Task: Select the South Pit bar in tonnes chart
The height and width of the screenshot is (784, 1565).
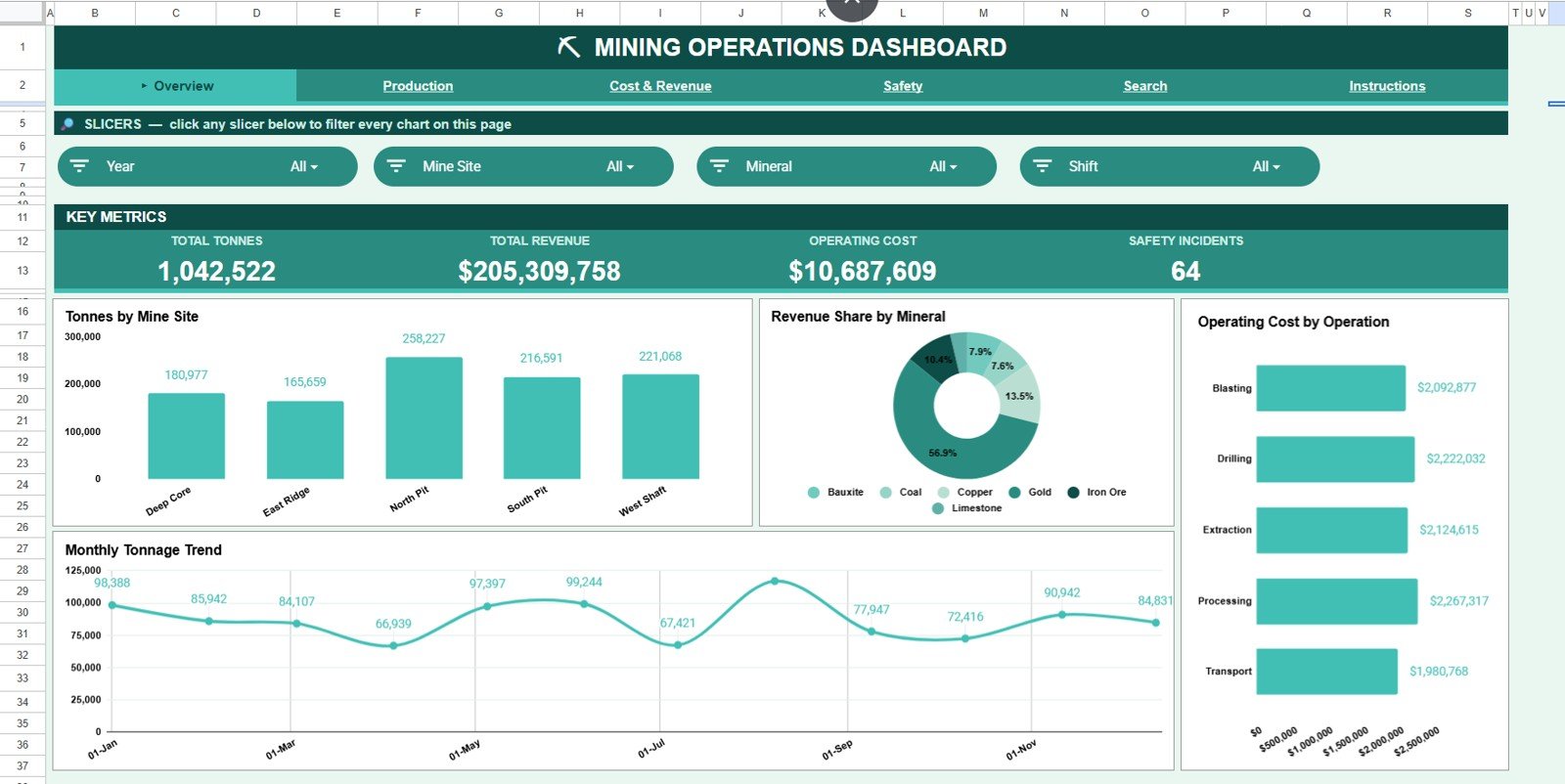Action: pos(542,428)
